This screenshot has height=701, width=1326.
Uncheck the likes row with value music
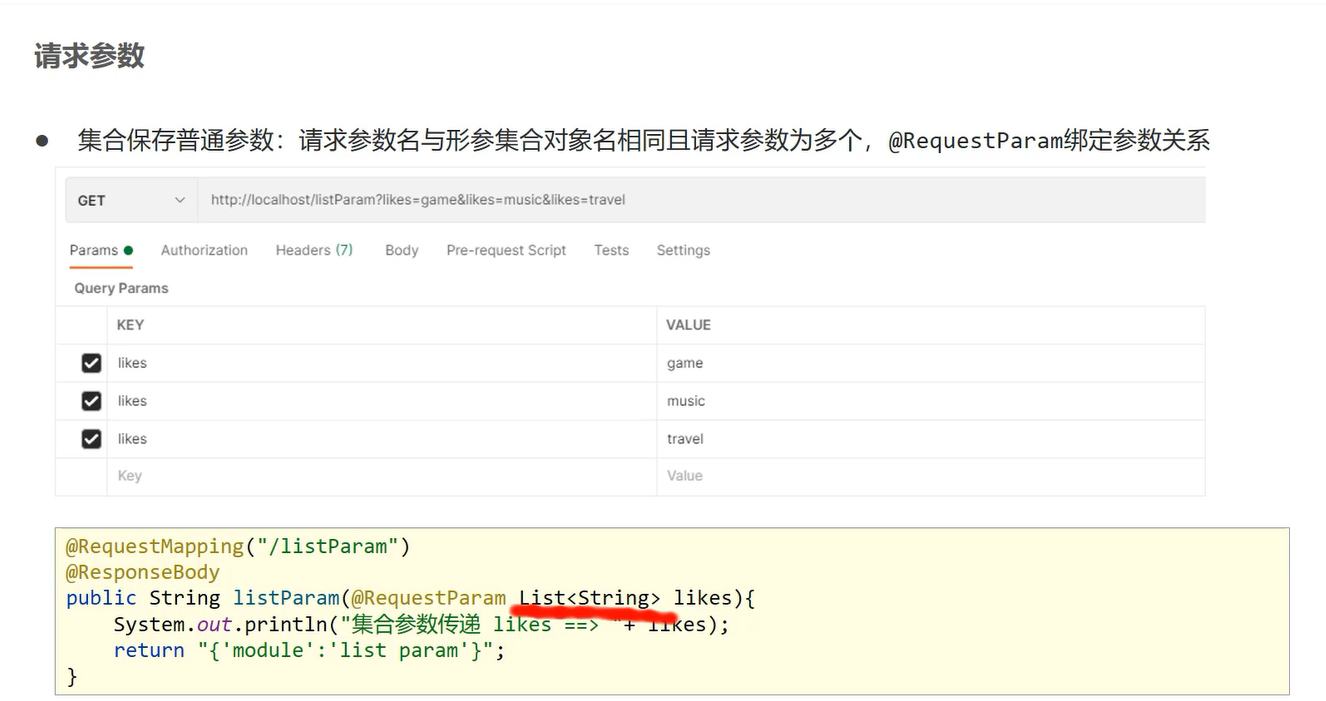[x=91, y=401]
